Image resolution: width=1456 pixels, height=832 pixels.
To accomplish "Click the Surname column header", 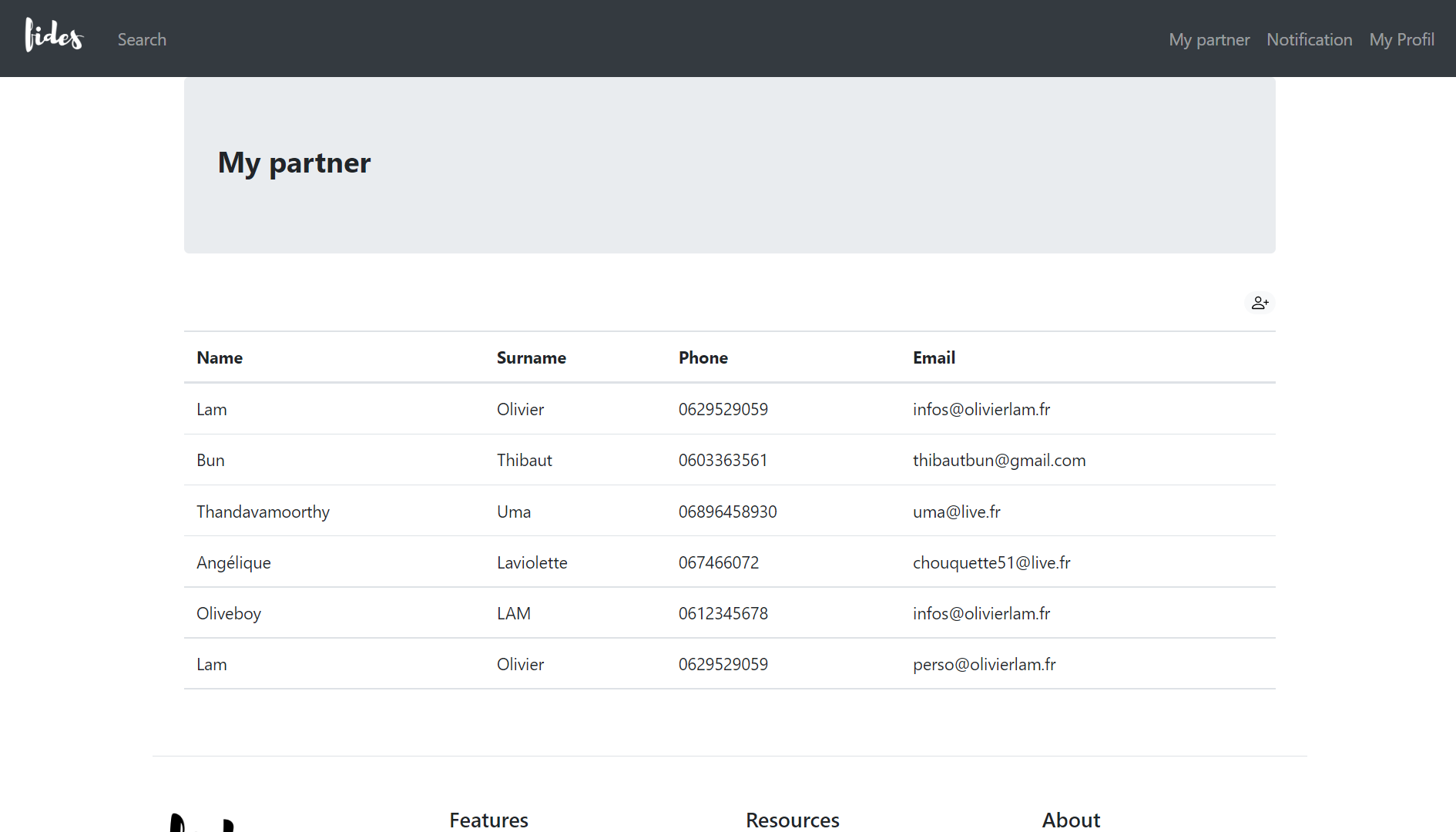I will (x=531, y=357).
